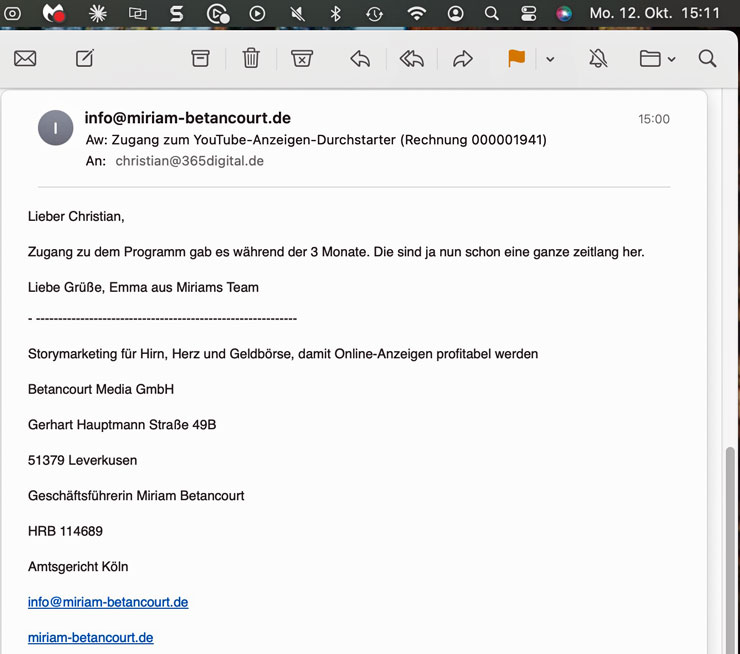Open screenshot tool in menu bar

pyautogui.click(x=12, y=14)
